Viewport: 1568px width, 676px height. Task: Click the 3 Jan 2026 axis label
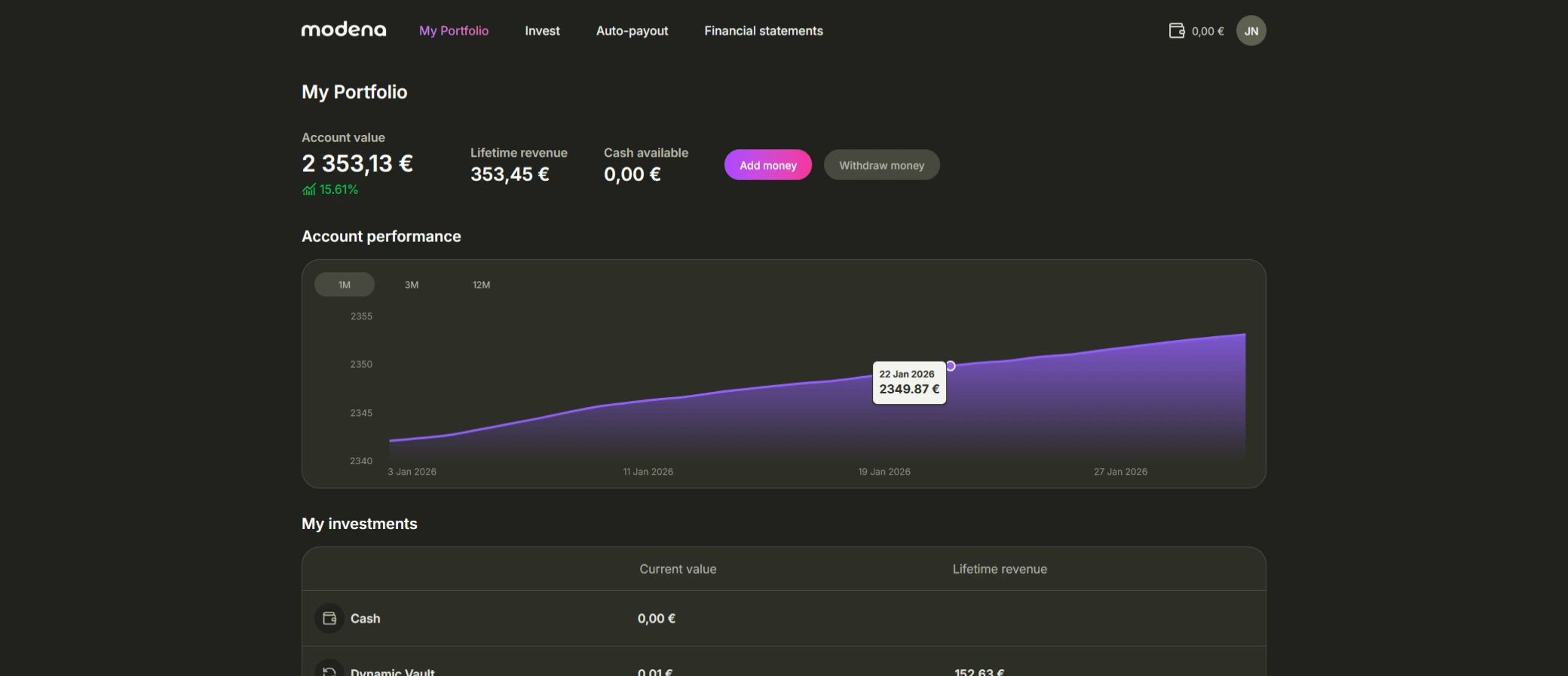412,472
